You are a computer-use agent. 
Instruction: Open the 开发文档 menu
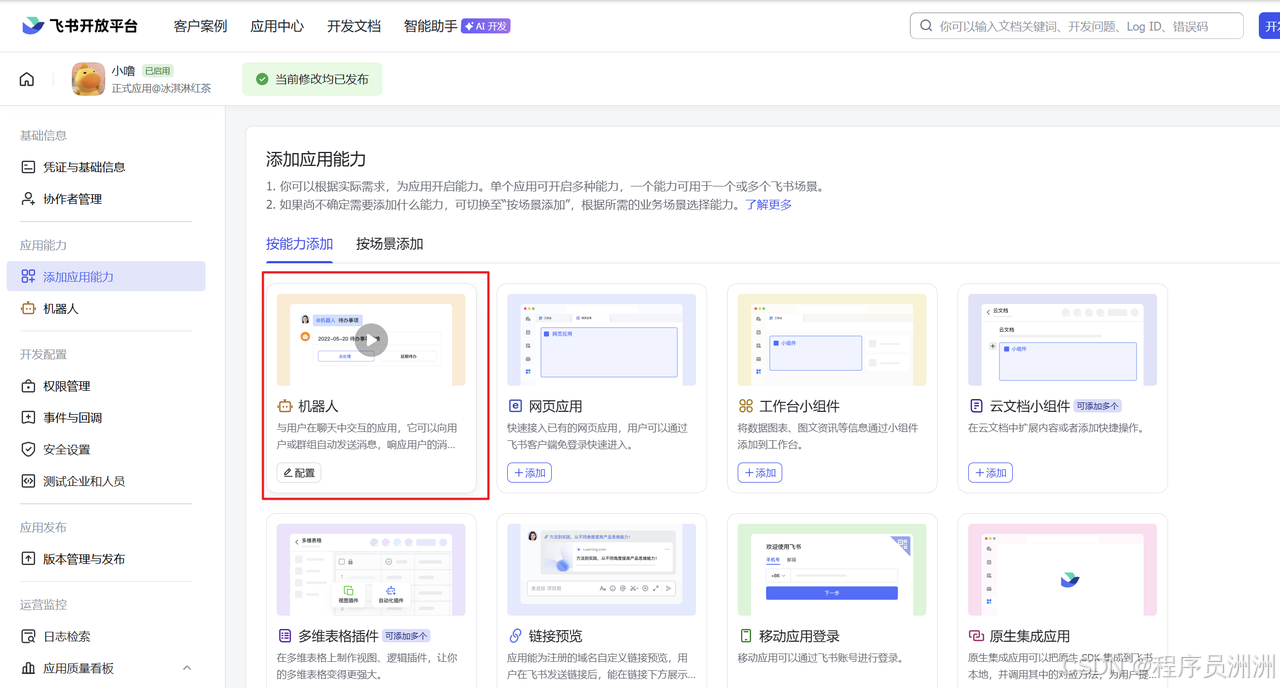[354, 26]
